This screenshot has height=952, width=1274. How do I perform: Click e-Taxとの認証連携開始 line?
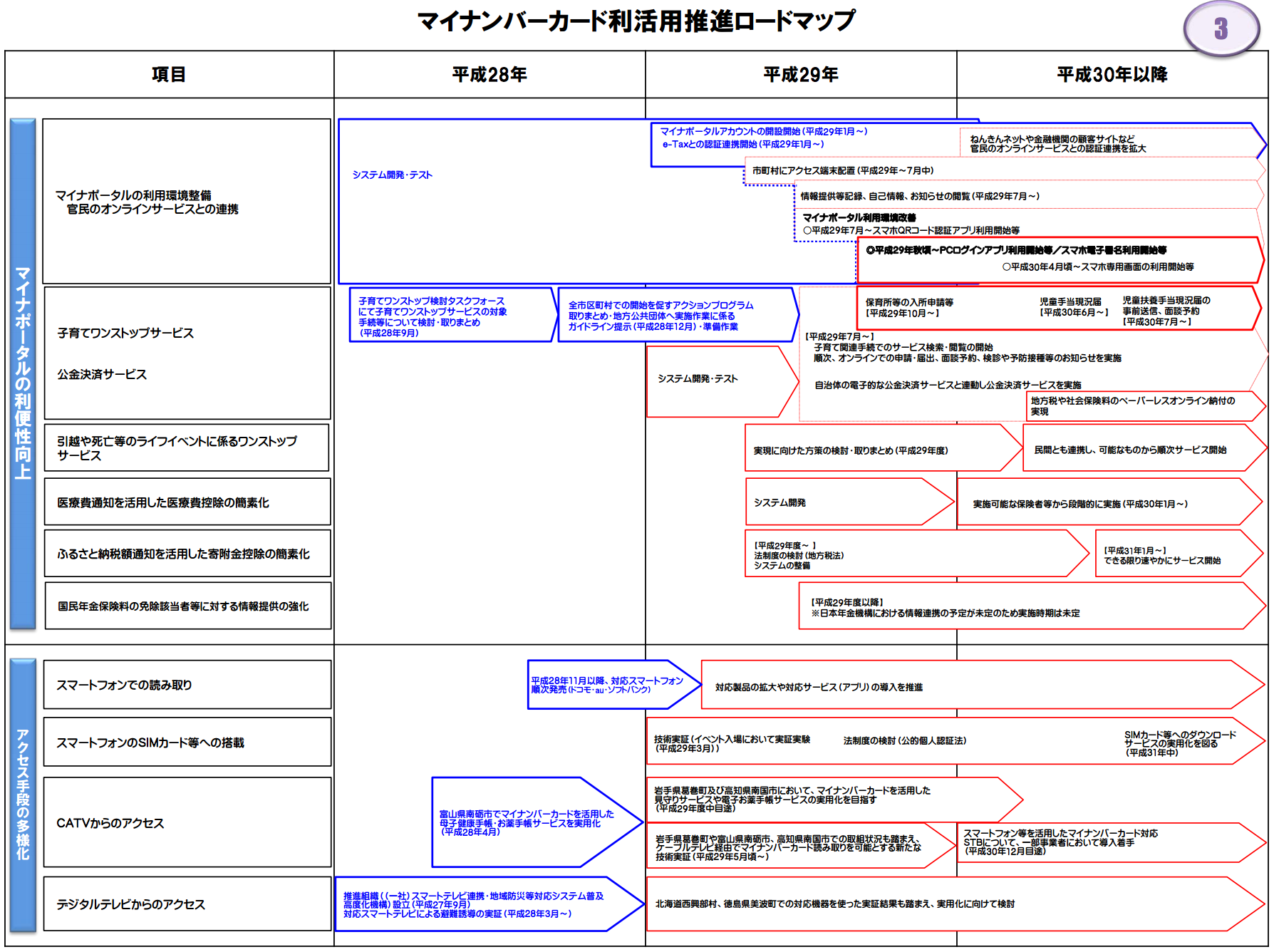[743, 144]
